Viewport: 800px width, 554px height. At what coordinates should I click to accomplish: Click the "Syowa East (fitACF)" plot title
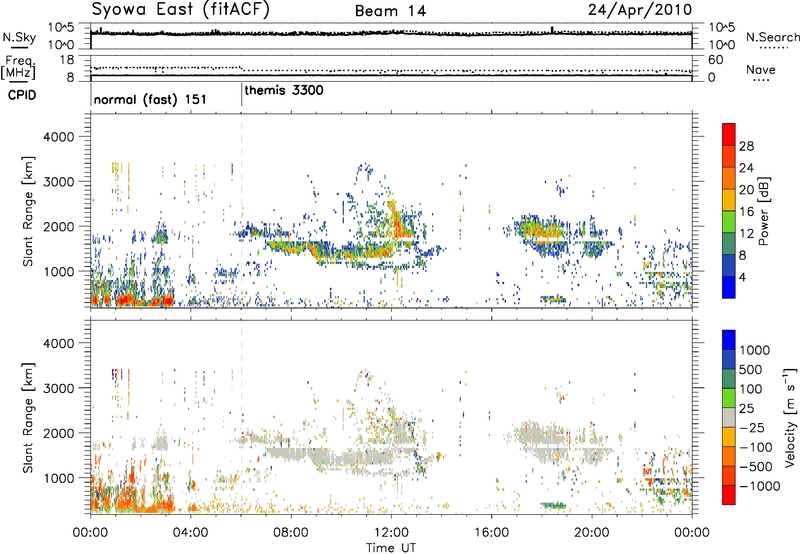[x=181, y=10]
